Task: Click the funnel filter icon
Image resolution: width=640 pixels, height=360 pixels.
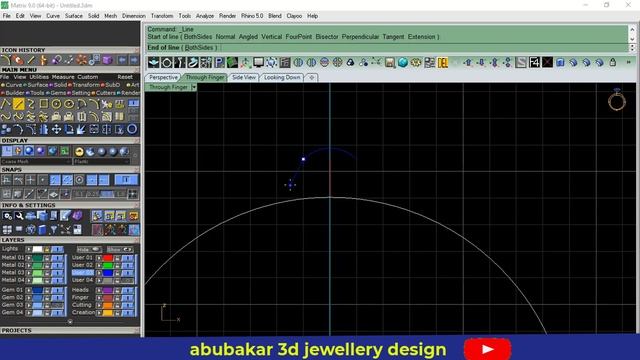Action: tap(53, 229)
